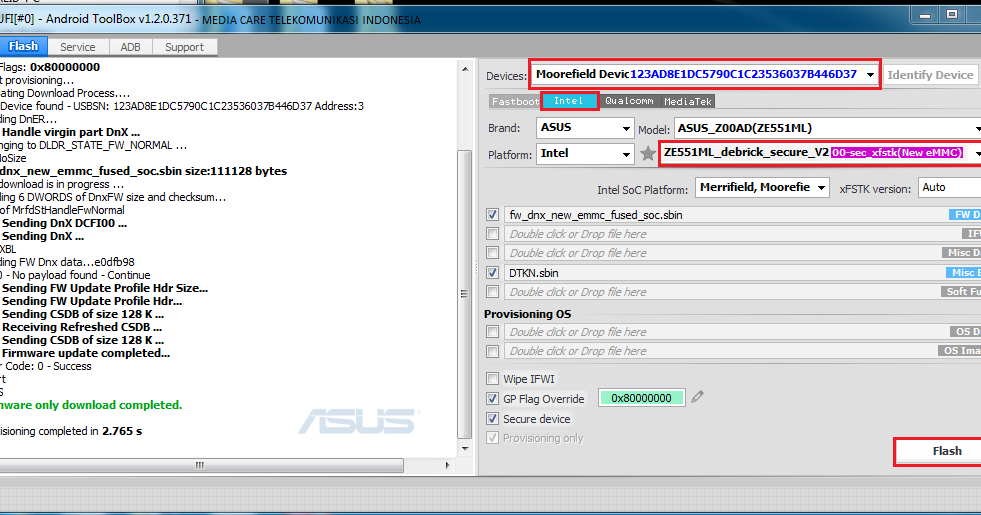Screen dimensions: 981x515
Task: Click the 'Code: 0 - Success' log line
Action: point(48,366)
